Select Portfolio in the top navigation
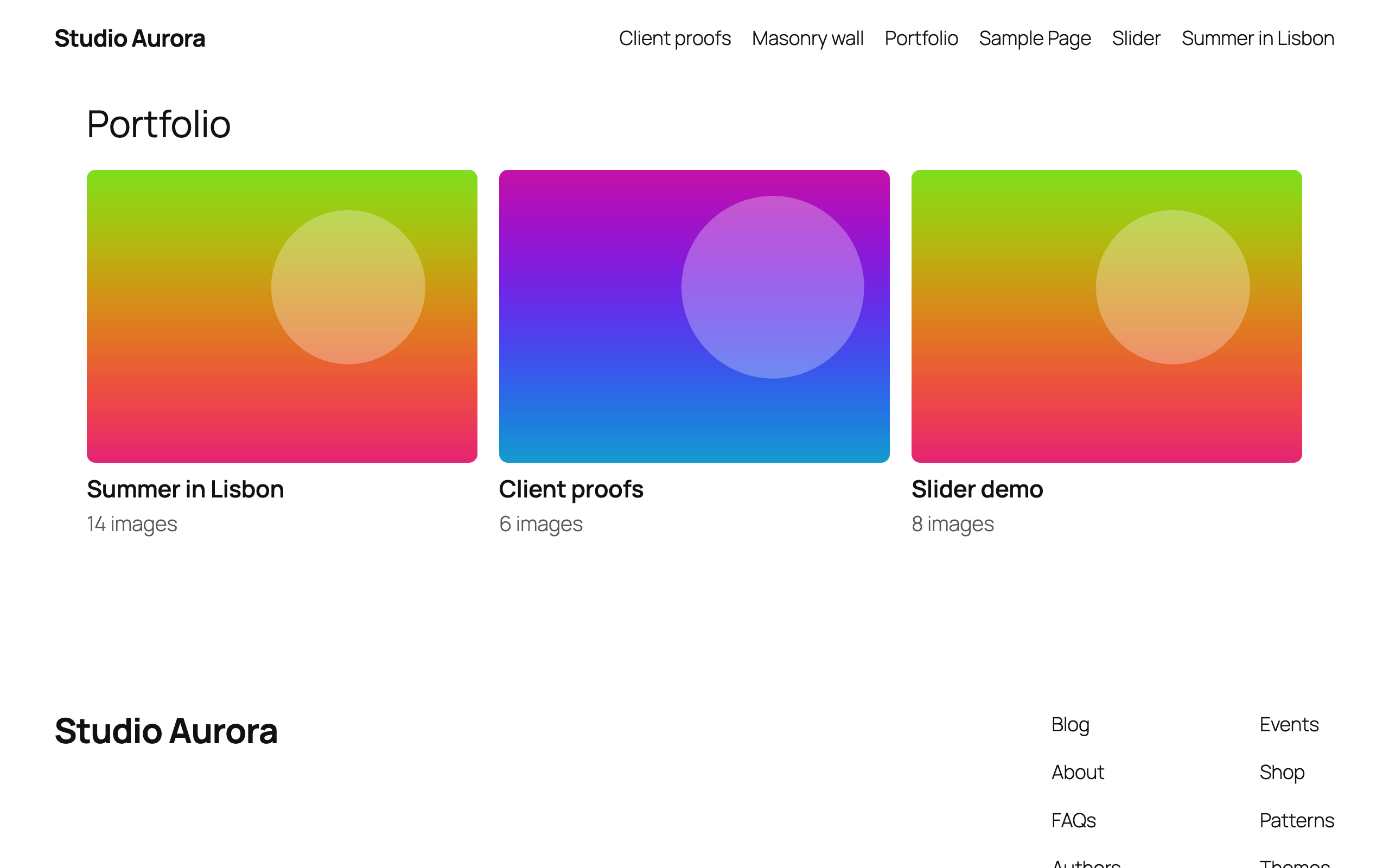 tap(921, 39)
